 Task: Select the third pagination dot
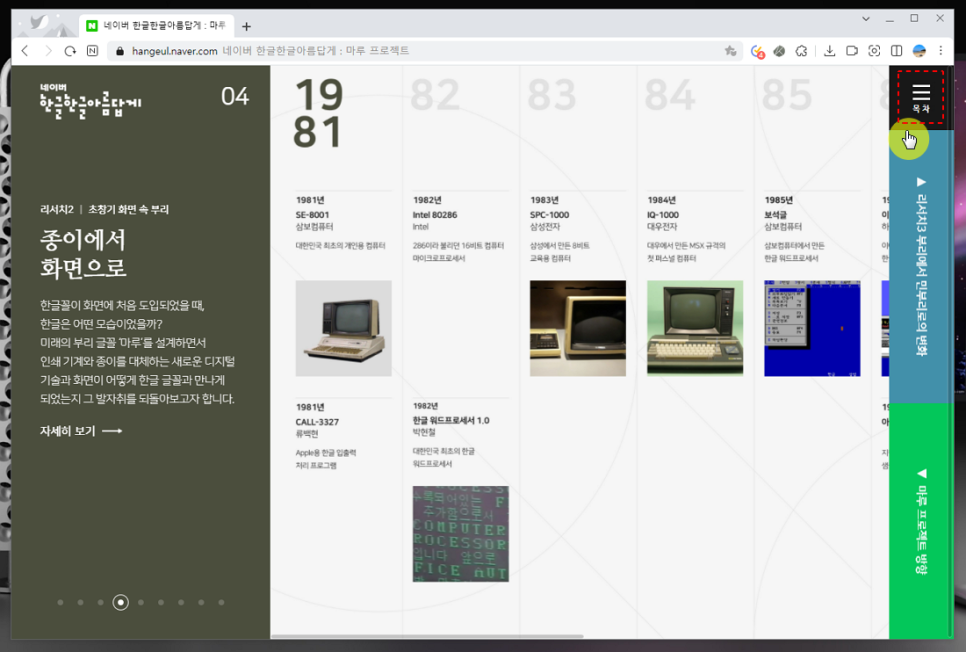click(100, 602)
